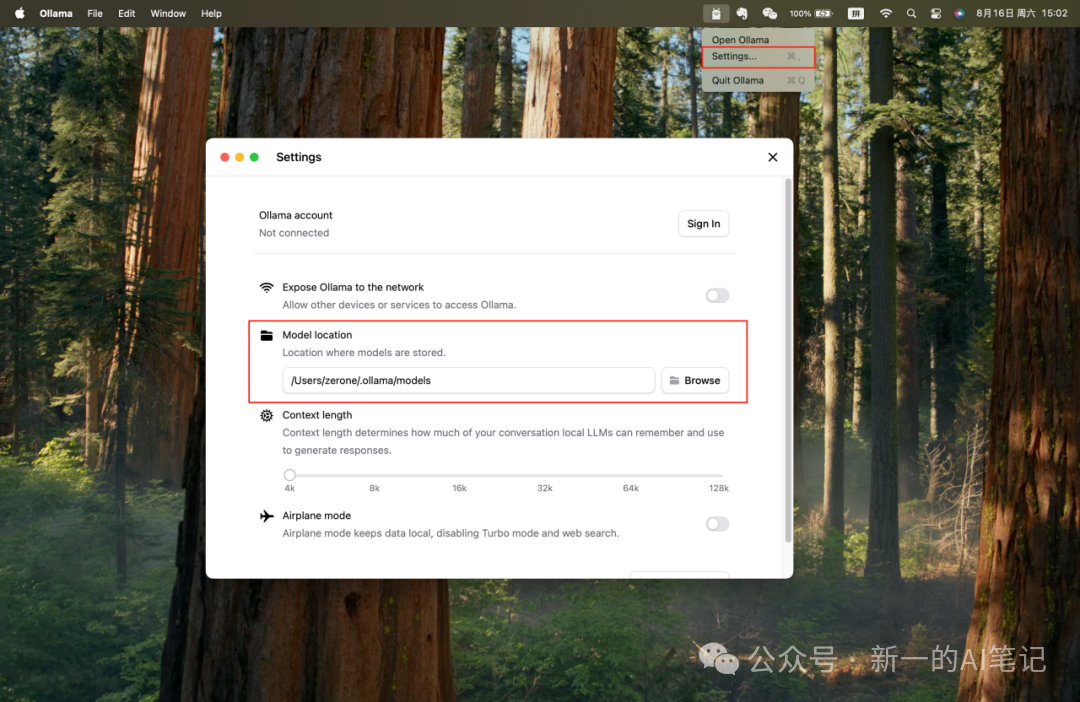
Task: Click the 'Settings' window title
Action: point(299,157)
